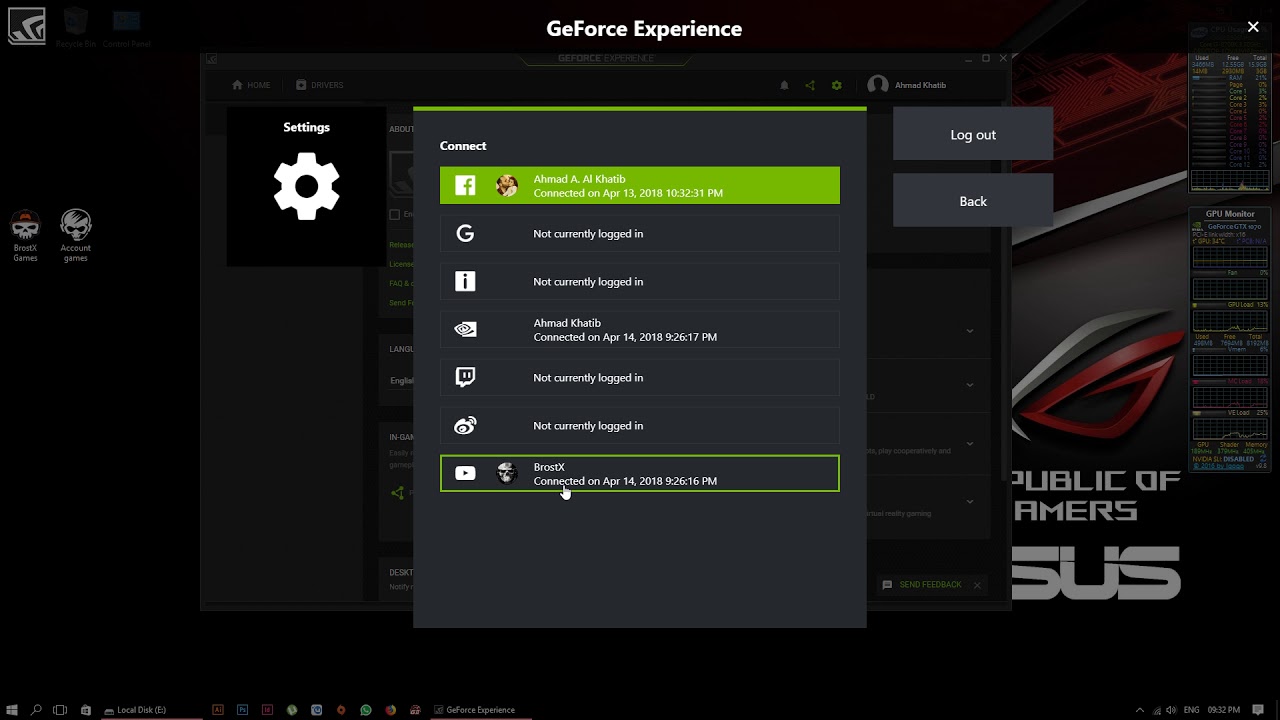The width and height of the screenshot is (1280, 720).
Task: Open Task View on the taskbar
Action: coord(60,710)
